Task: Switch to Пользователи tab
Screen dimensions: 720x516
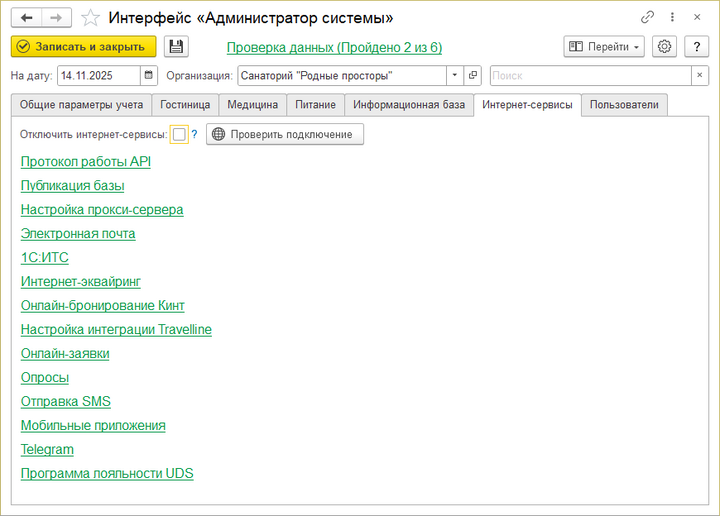Action: (624, 105)
